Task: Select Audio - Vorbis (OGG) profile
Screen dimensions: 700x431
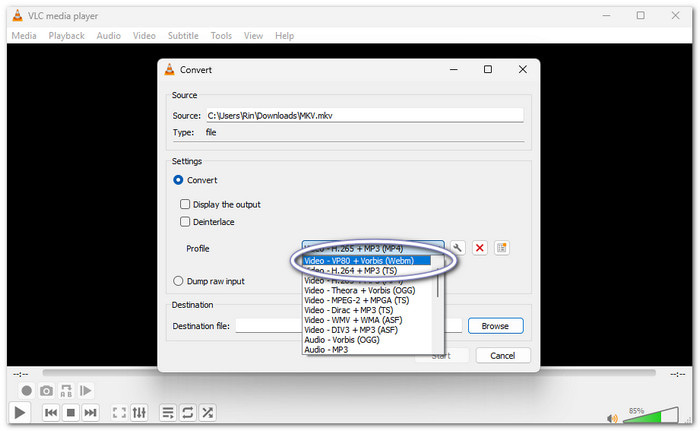Action: point(367,339)
